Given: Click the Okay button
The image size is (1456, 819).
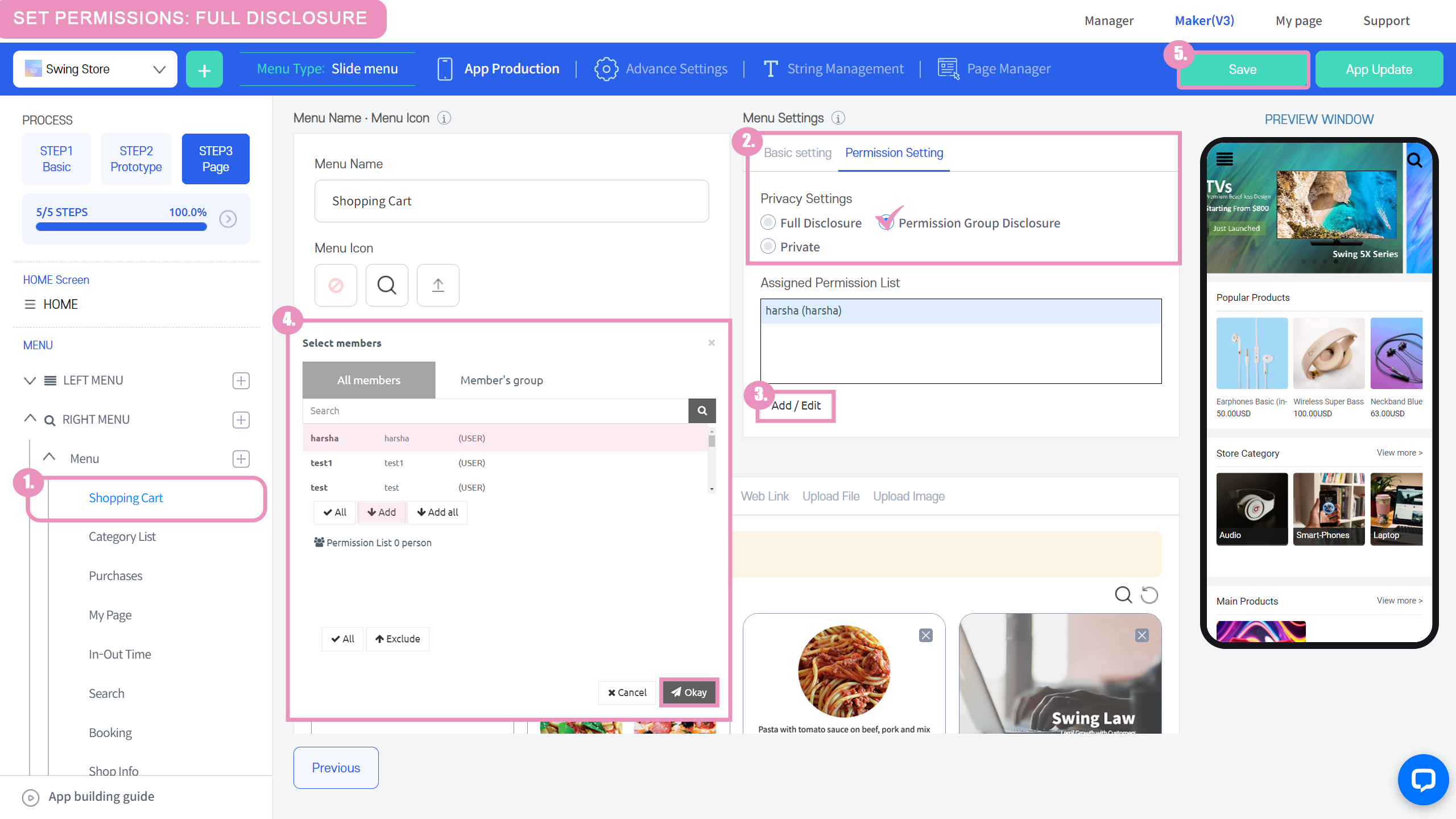Looking at the screenshot, I should (689, 692).
